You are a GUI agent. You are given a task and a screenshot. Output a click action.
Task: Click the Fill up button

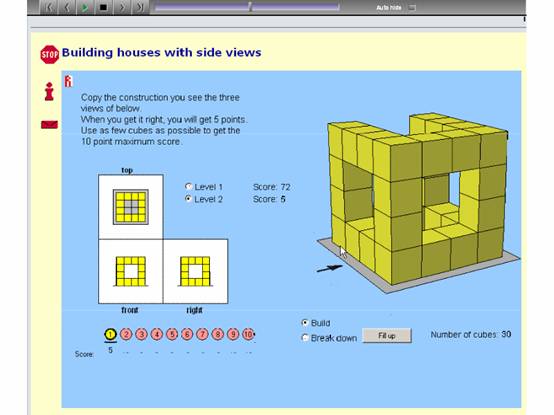pos(387,336)
